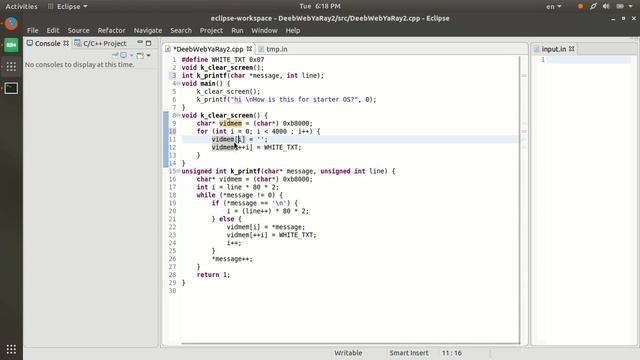Open the Help menu
640x360 pixels.
tap(293, 30)
